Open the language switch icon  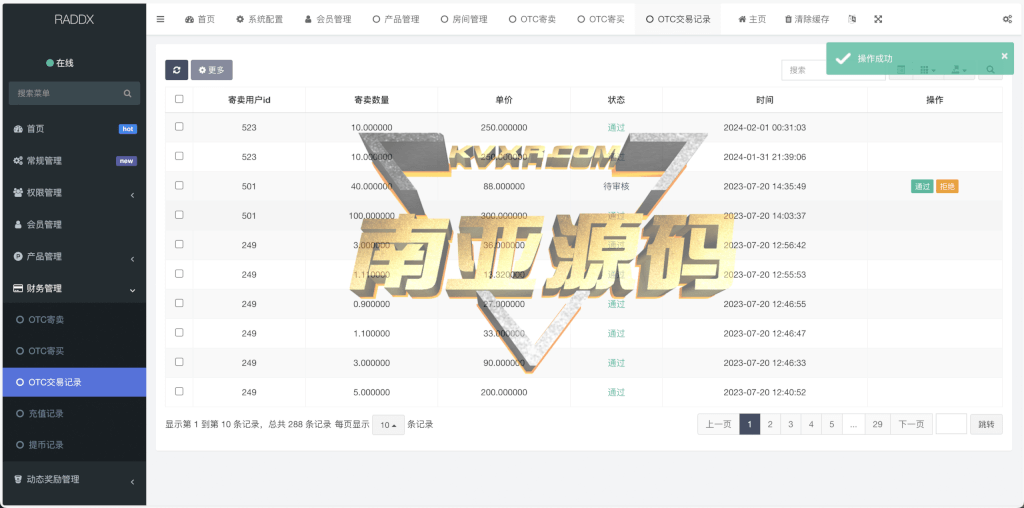(x=852, y=19)
